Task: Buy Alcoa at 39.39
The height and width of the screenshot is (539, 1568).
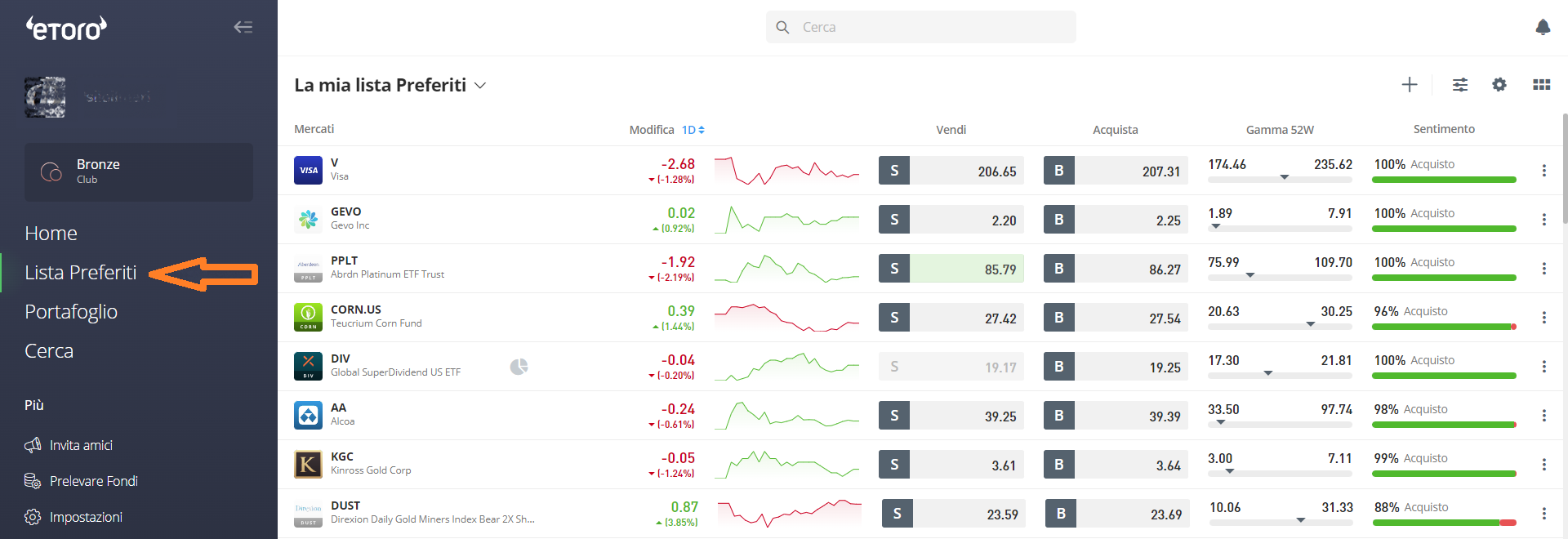Action: (1116, 416)
